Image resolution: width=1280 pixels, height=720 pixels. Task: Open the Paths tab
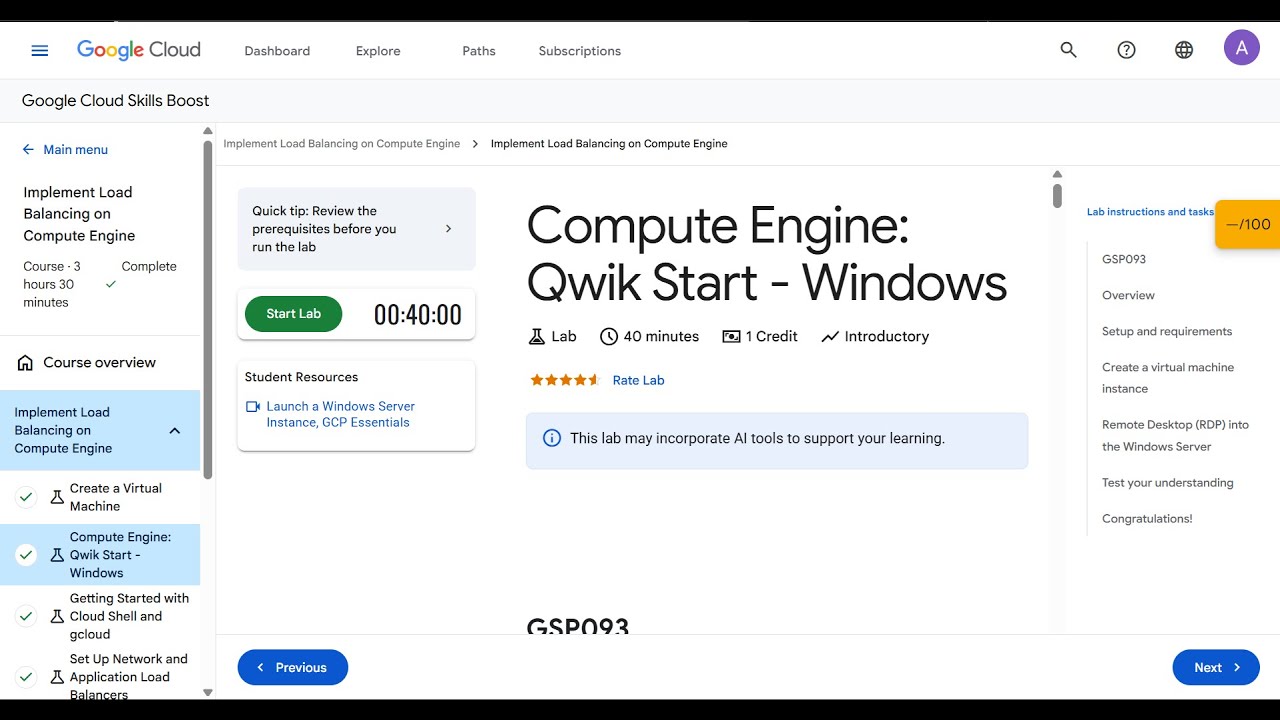479,51
